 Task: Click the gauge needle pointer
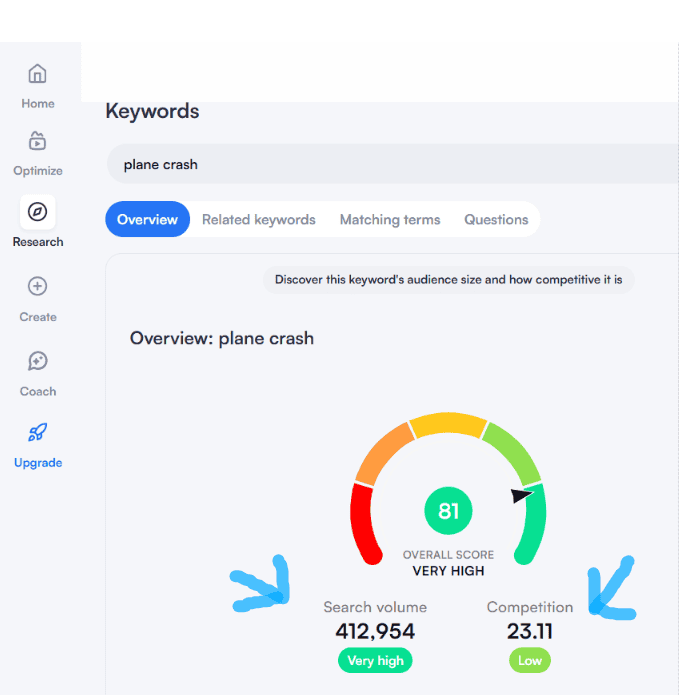[521, 495]
